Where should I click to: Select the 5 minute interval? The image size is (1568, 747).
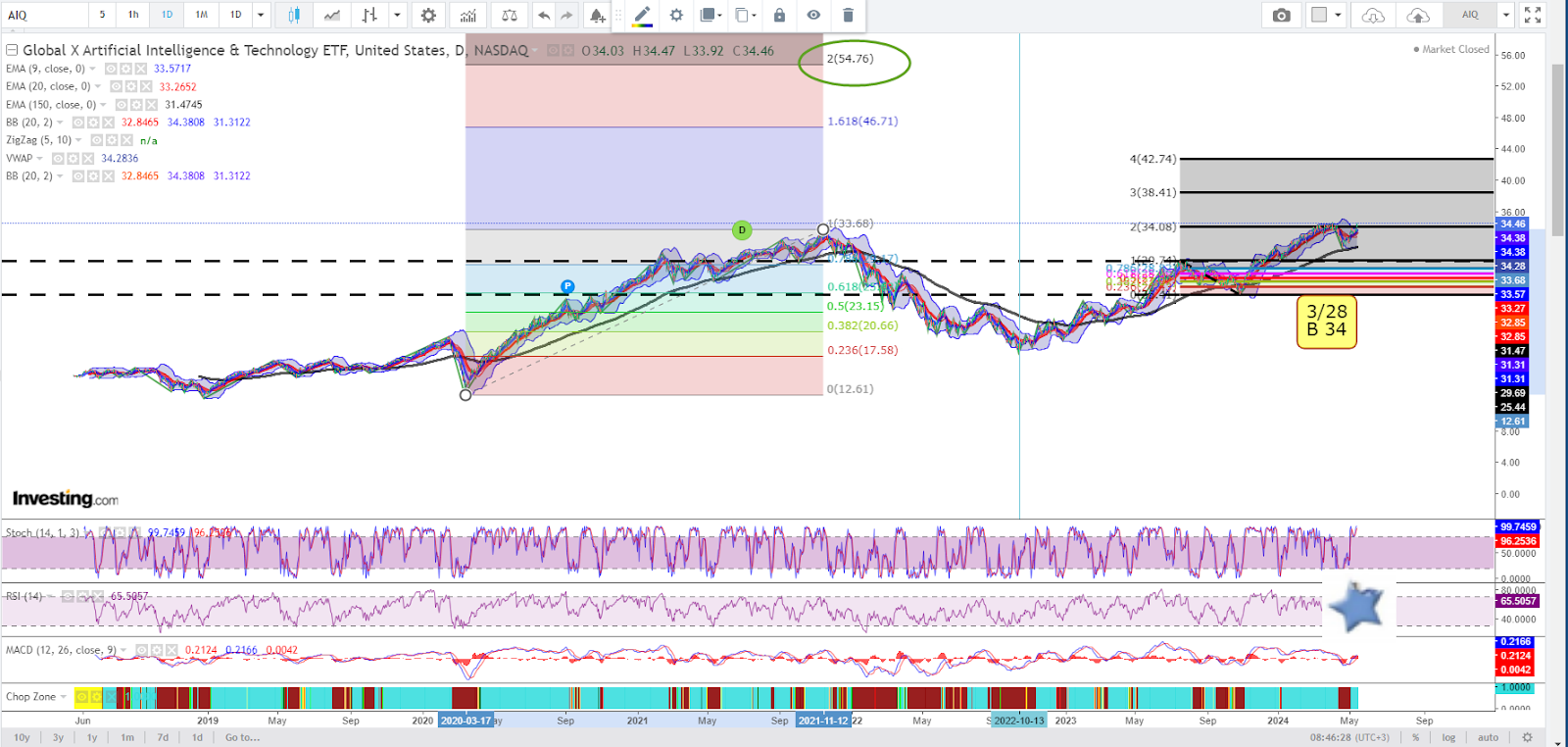(x=102, y=15)
